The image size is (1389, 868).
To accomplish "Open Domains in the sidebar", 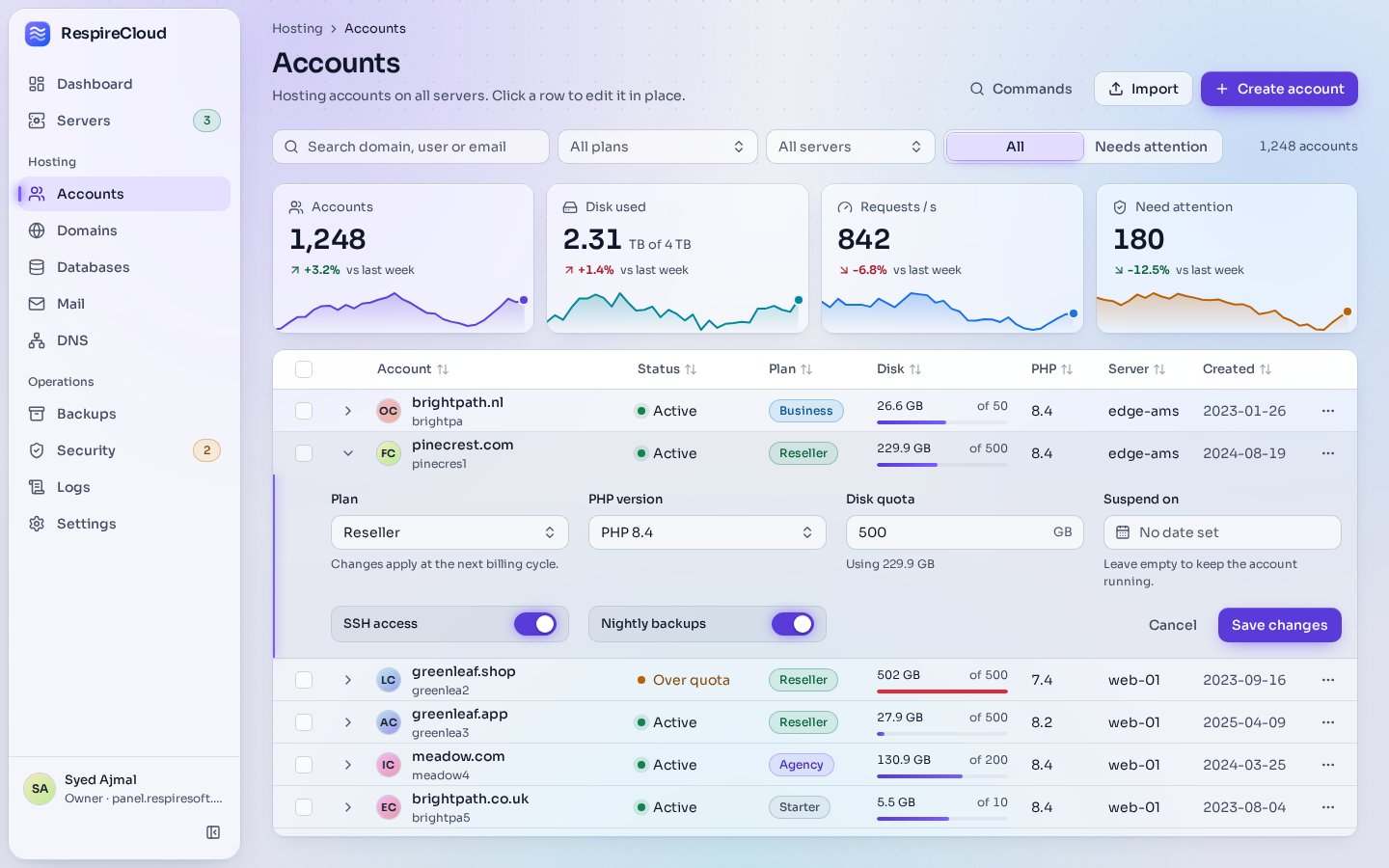I will (x=124, y=231).
